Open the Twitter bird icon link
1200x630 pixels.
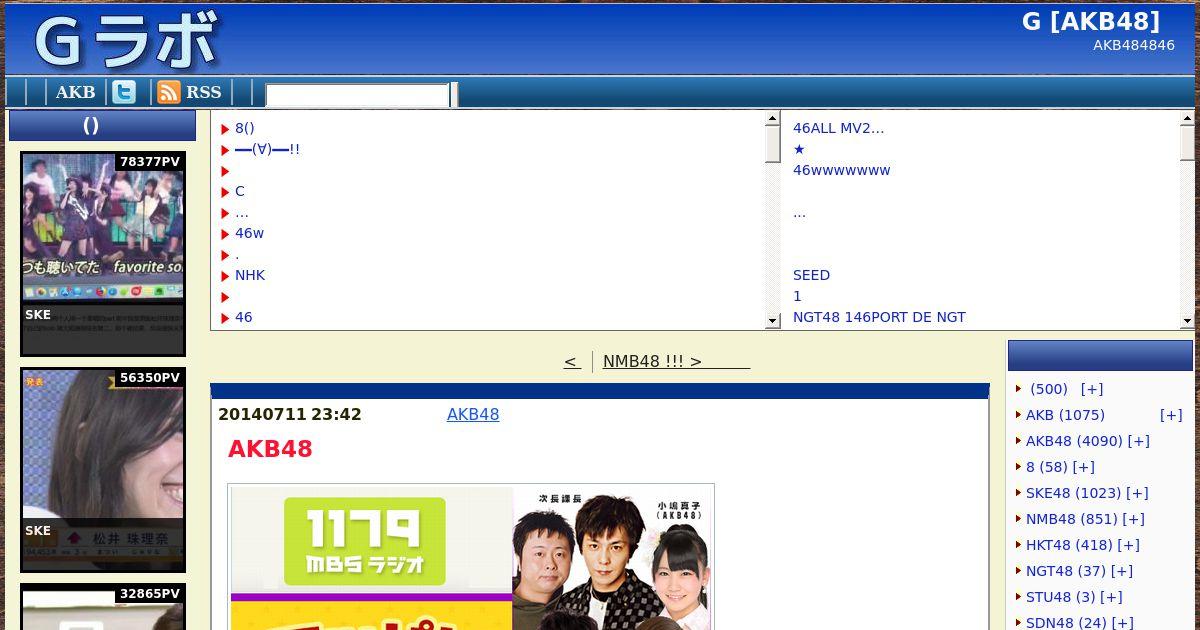pos(124,92)
